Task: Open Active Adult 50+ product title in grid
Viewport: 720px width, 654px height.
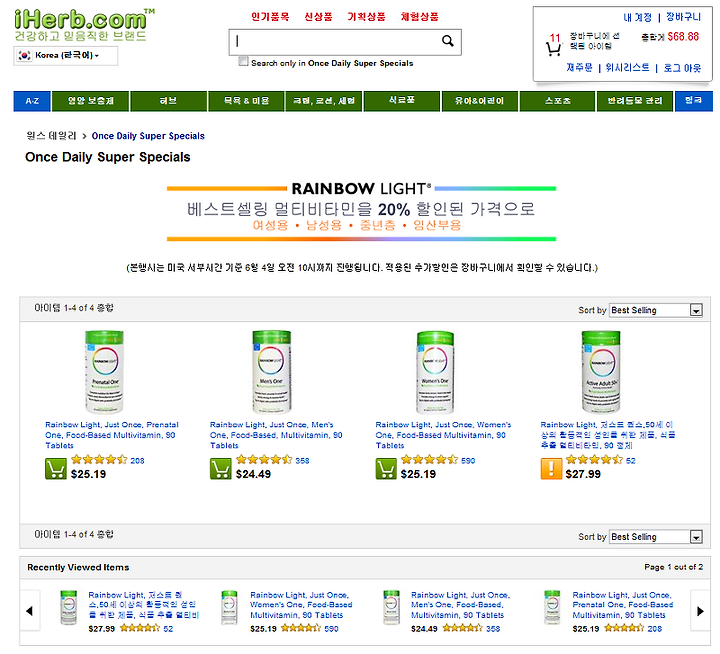Action: 608,435
